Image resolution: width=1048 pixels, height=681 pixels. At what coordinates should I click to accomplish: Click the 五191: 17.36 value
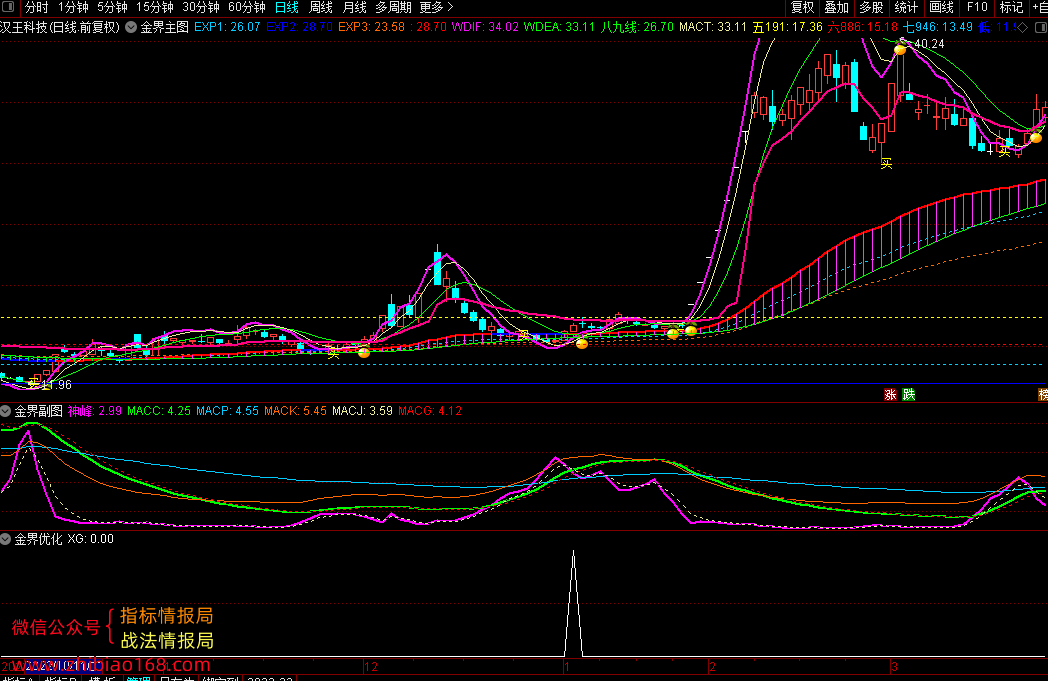click(x=787, y=27)
